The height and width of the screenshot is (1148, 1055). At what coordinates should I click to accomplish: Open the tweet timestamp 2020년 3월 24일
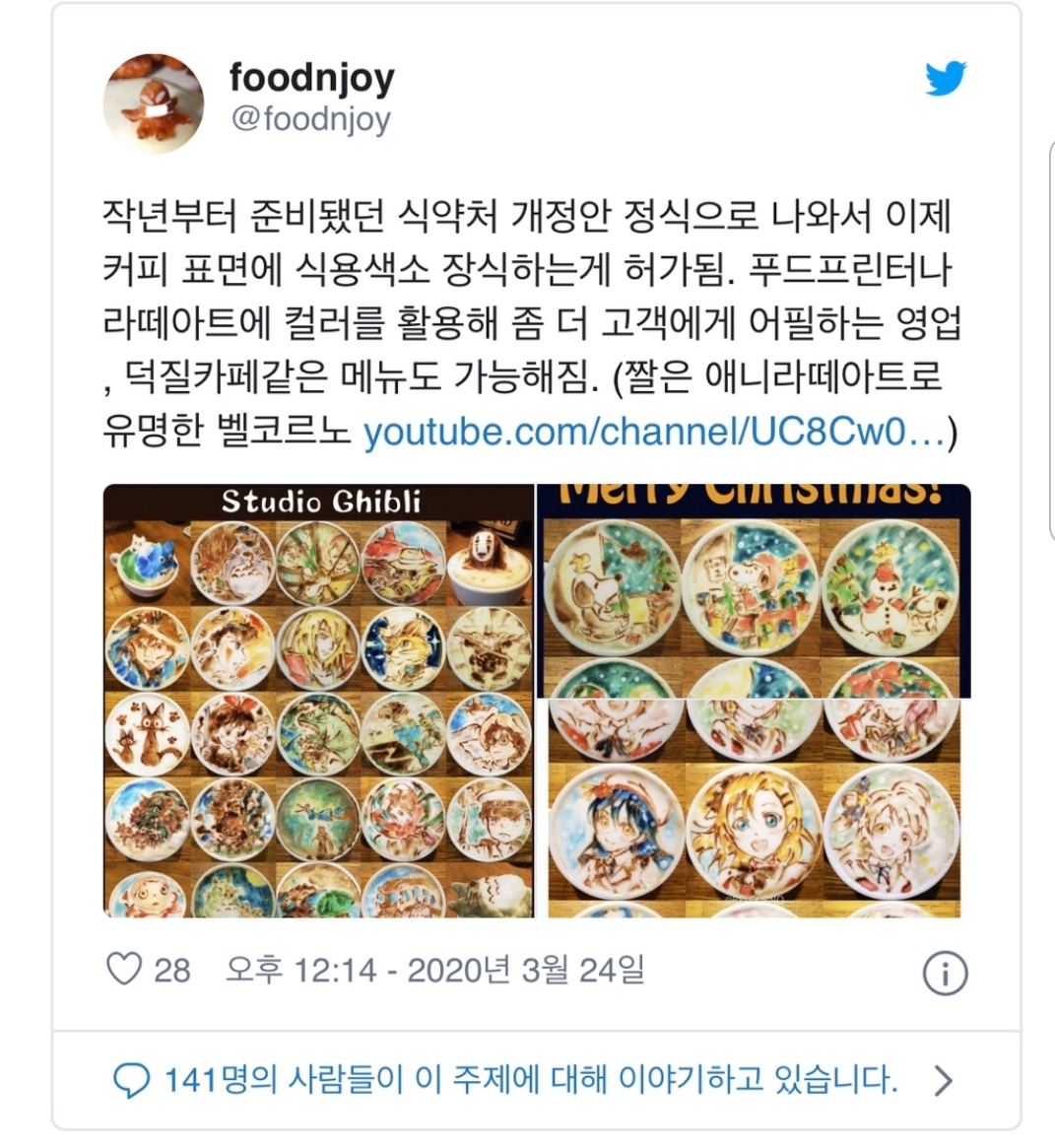pyautogui.click(x=434, y=970)
